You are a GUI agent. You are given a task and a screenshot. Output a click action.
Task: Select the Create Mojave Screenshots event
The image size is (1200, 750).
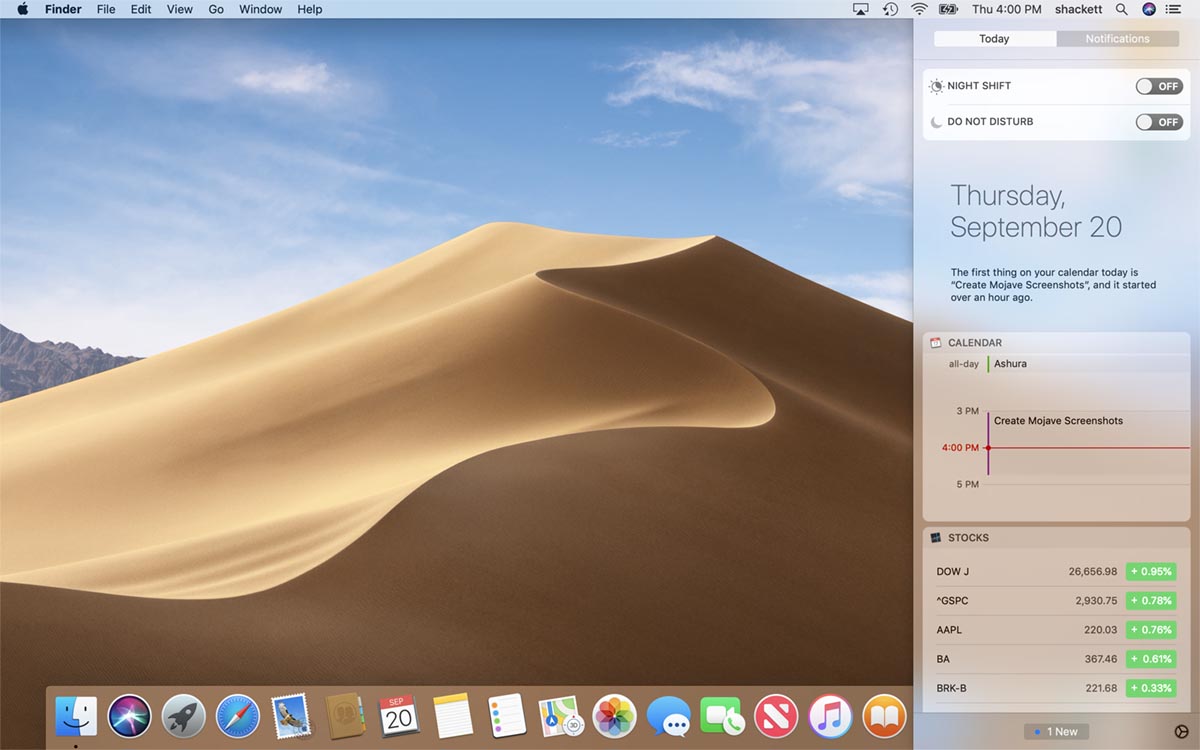1057,421
